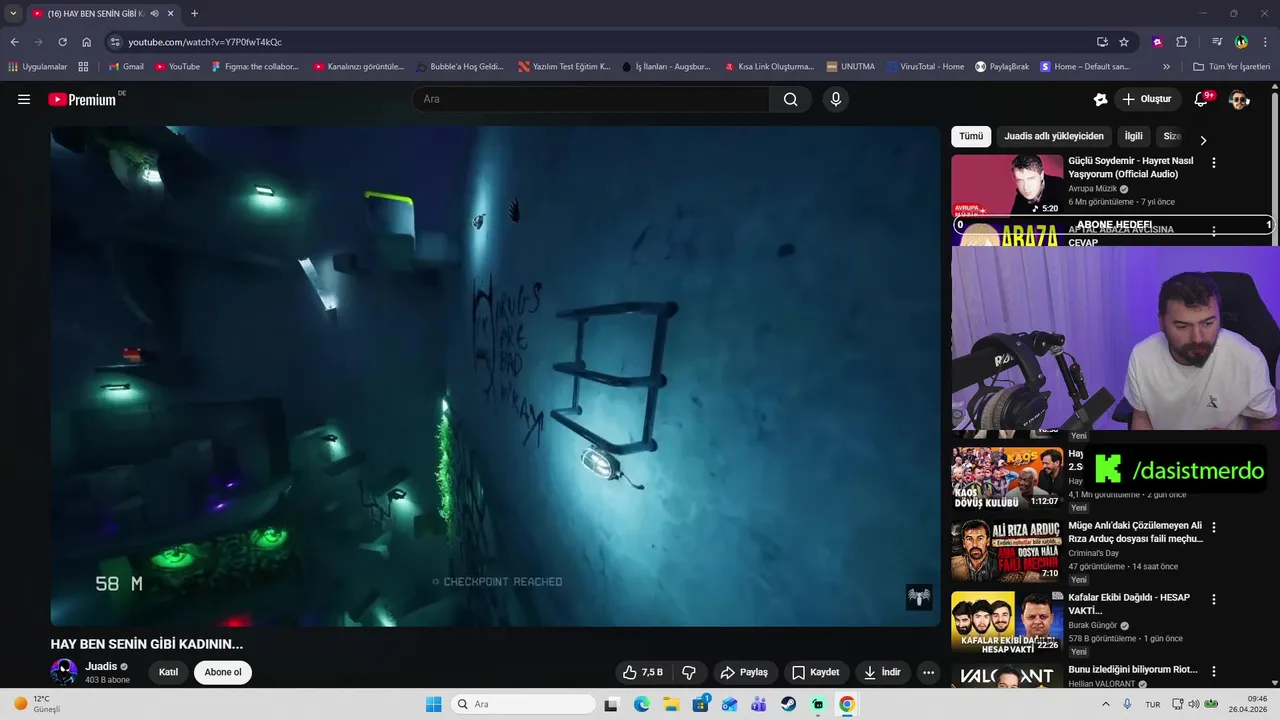Open Task View on taskbar
Viewport: 1280px width, 720px height.
tap(611, 704)
